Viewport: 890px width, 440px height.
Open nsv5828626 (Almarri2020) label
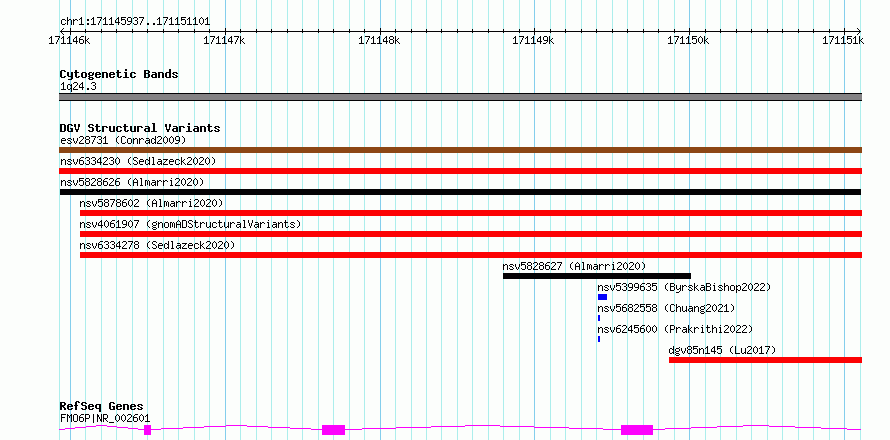click(x=132, y=182)
